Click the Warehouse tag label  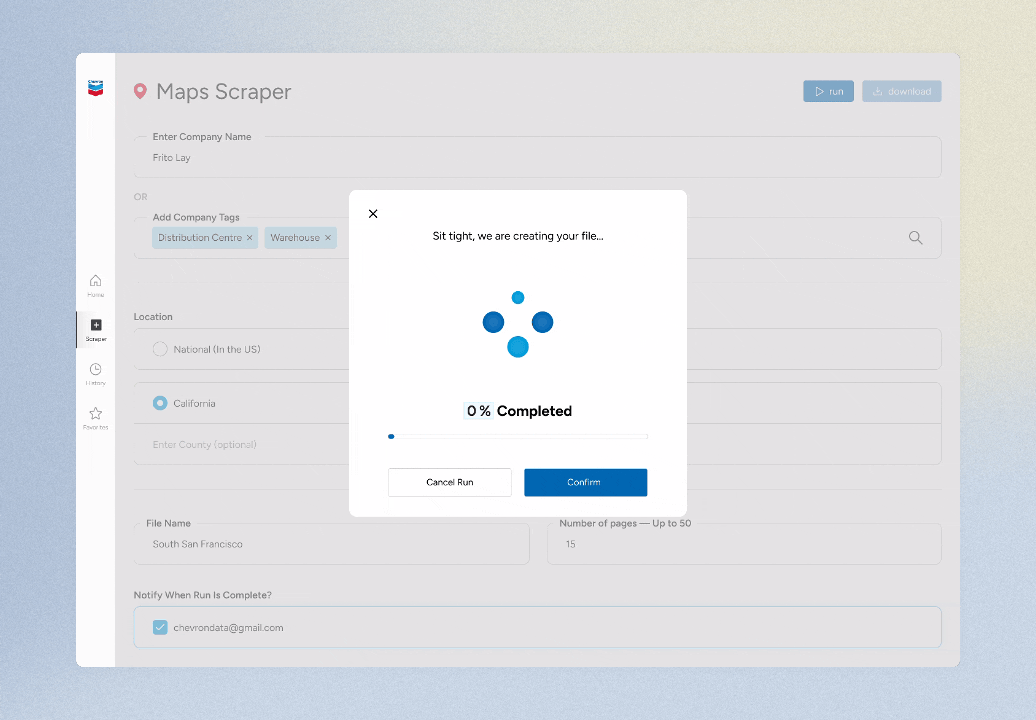pyautogui.click(x=295, y=238)
